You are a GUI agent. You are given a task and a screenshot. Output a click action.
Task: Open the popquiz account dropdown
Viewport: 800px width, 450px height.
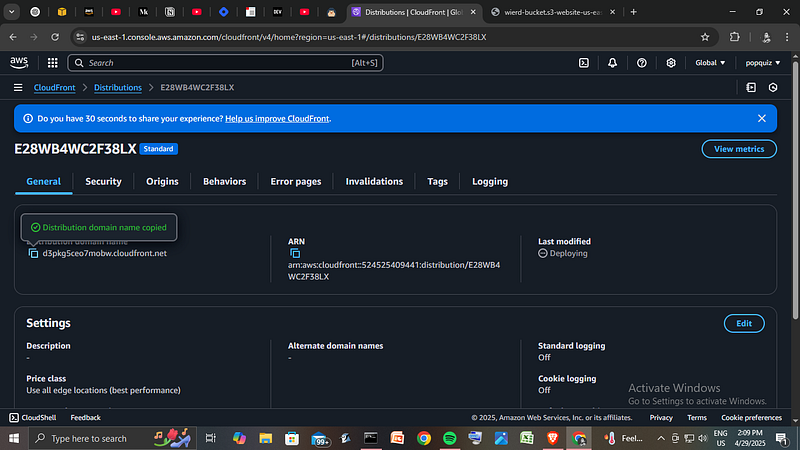pyautogui.click(x=763, y=63)
